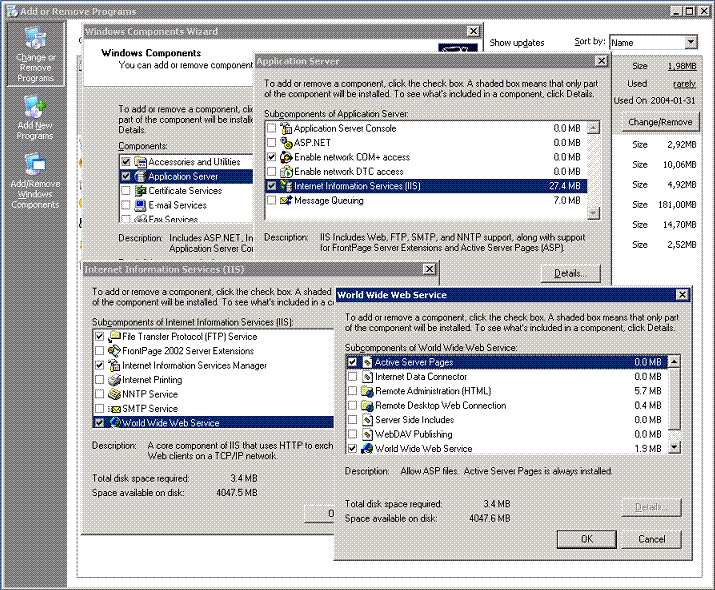Screen dimensions: 715x590
Task: Enable SMTP Service checkbox
Action: pyautogui.click(x=99, y=409)
